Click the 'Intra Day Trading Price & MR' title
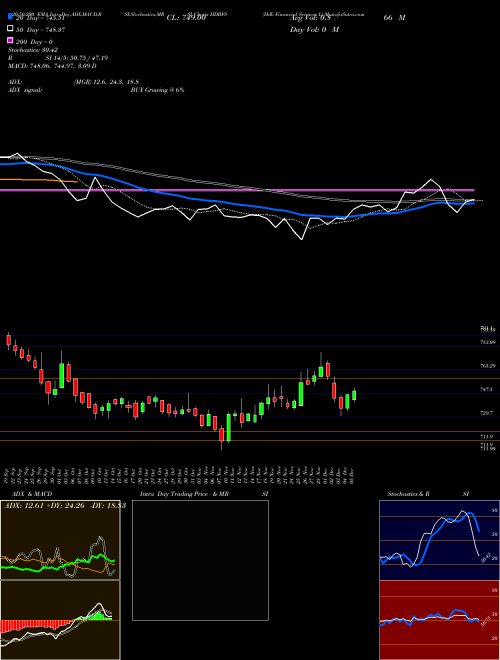Screen dimensions: 500x660 click(184, 494)
